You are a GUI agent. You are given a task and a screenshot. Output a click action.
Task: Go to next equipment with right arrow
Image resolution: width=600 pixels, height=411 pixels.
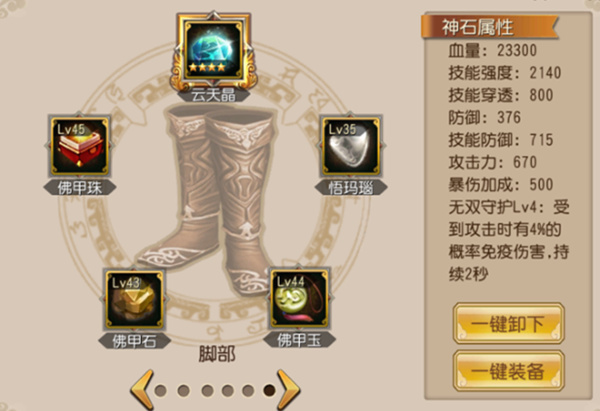288,390
